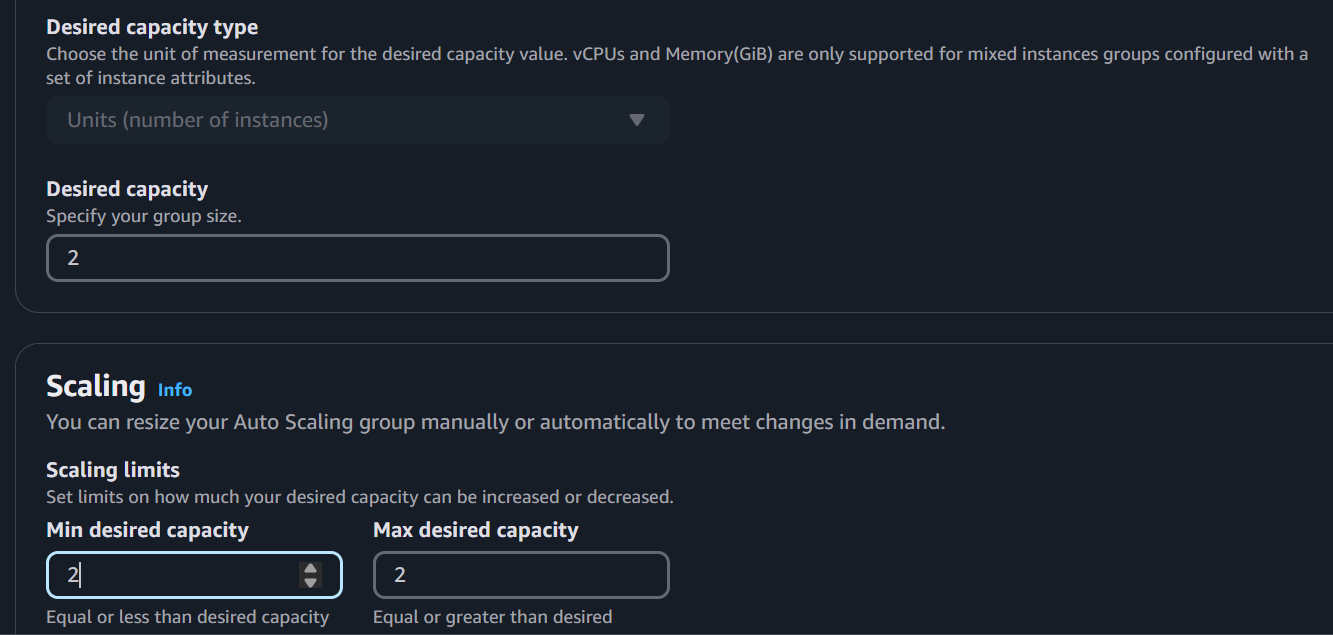The height and width of the screenshot is (635, 1333).
Task: Click the Specify your group size hint
Action: 144,216
